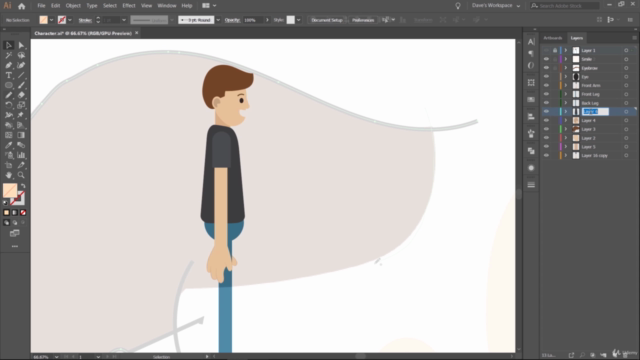Select the Puppet Warp pin tool
The height and width of the screenshot is (360, 640).
21,115
